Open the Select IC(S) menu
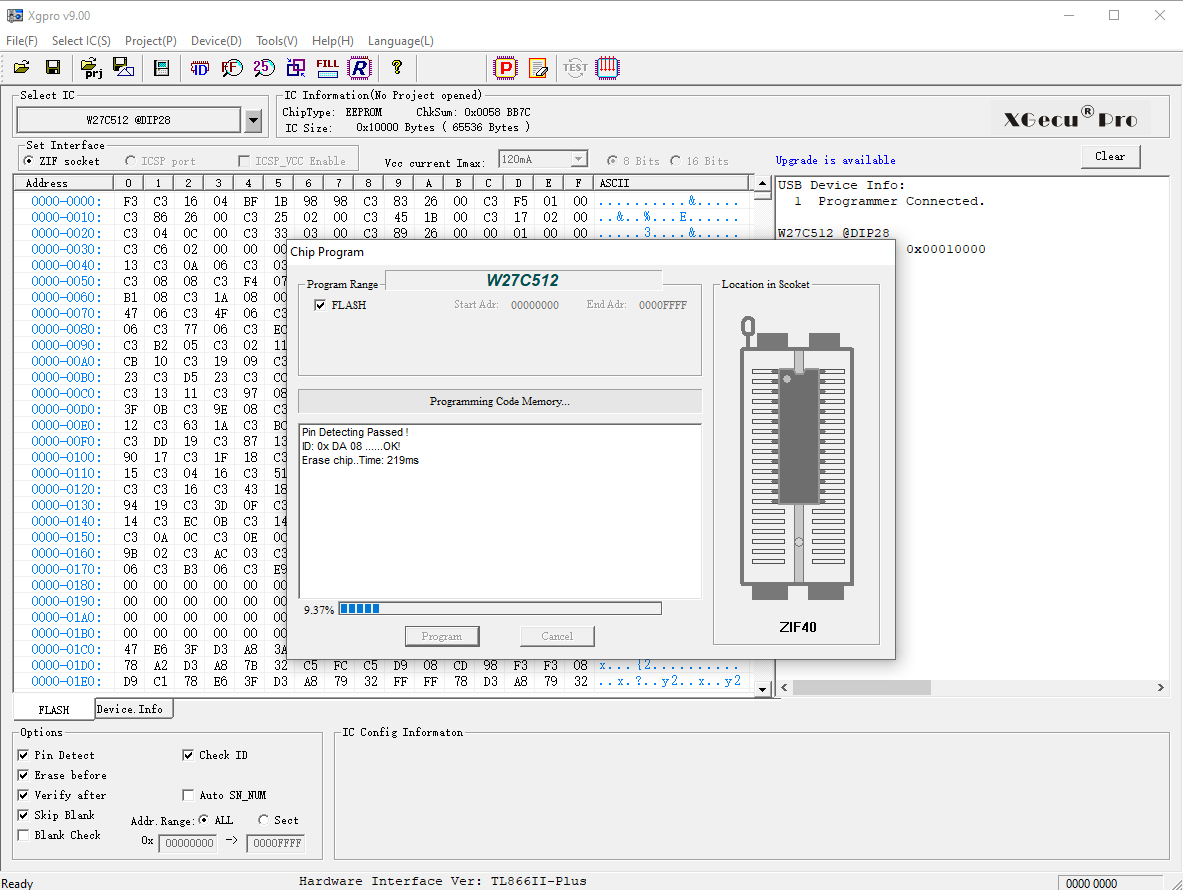 81,41
